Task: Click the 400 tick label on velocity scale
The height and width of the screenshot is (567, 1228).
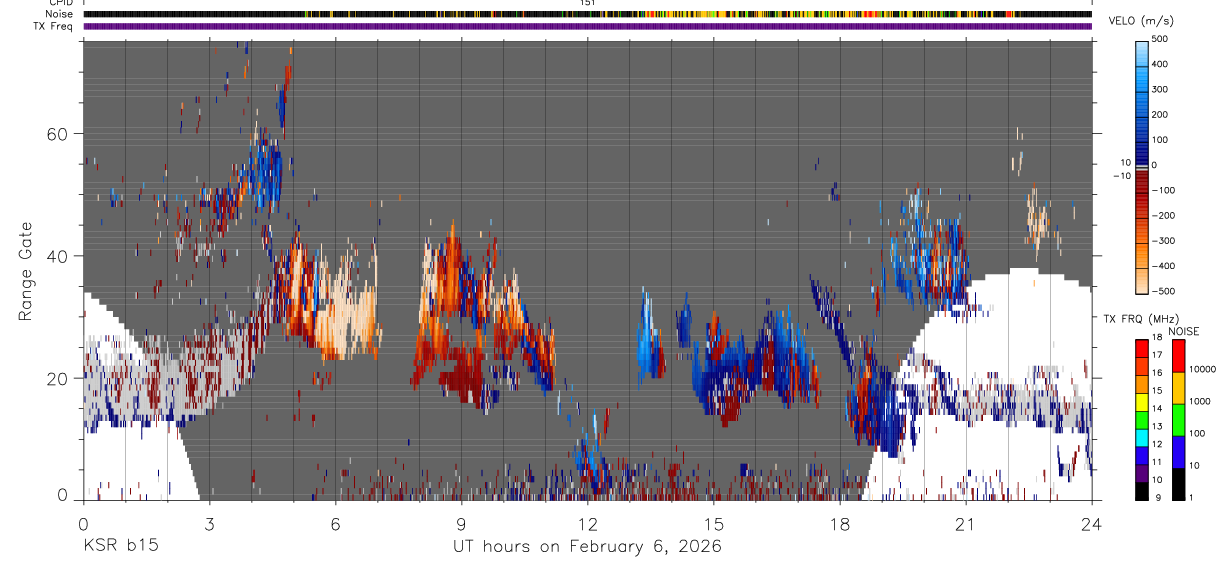Action: point(1161,64)
